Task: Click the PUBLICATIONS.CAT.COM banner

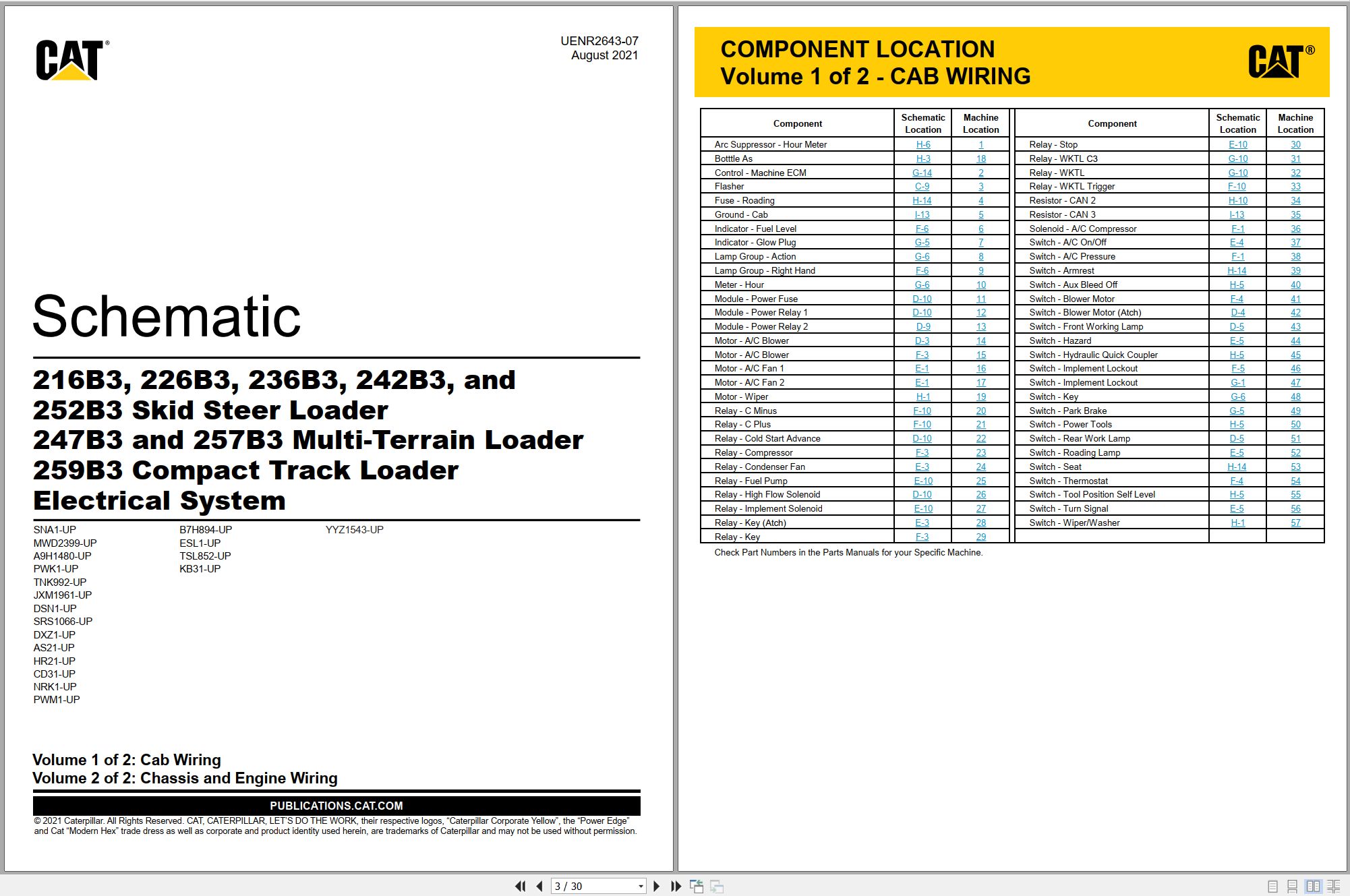Action: coord(336,806)
